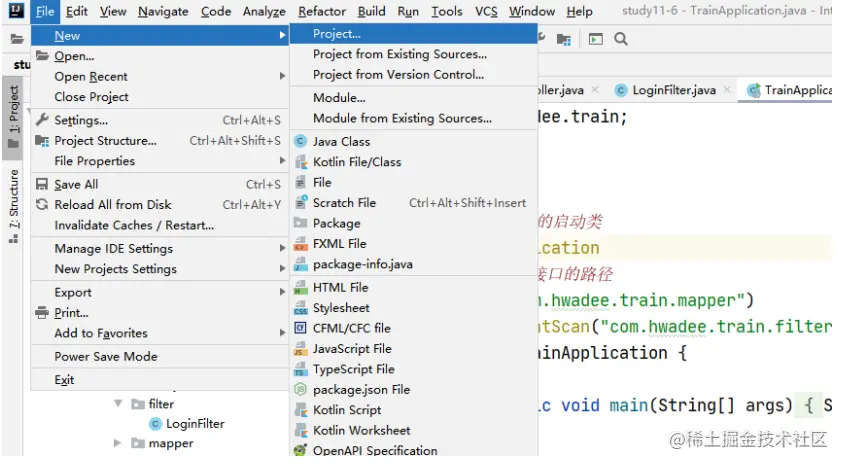Viewport: 843px width, 465px height.
Task: Open the Refactor menu
Action: point(322,11)
